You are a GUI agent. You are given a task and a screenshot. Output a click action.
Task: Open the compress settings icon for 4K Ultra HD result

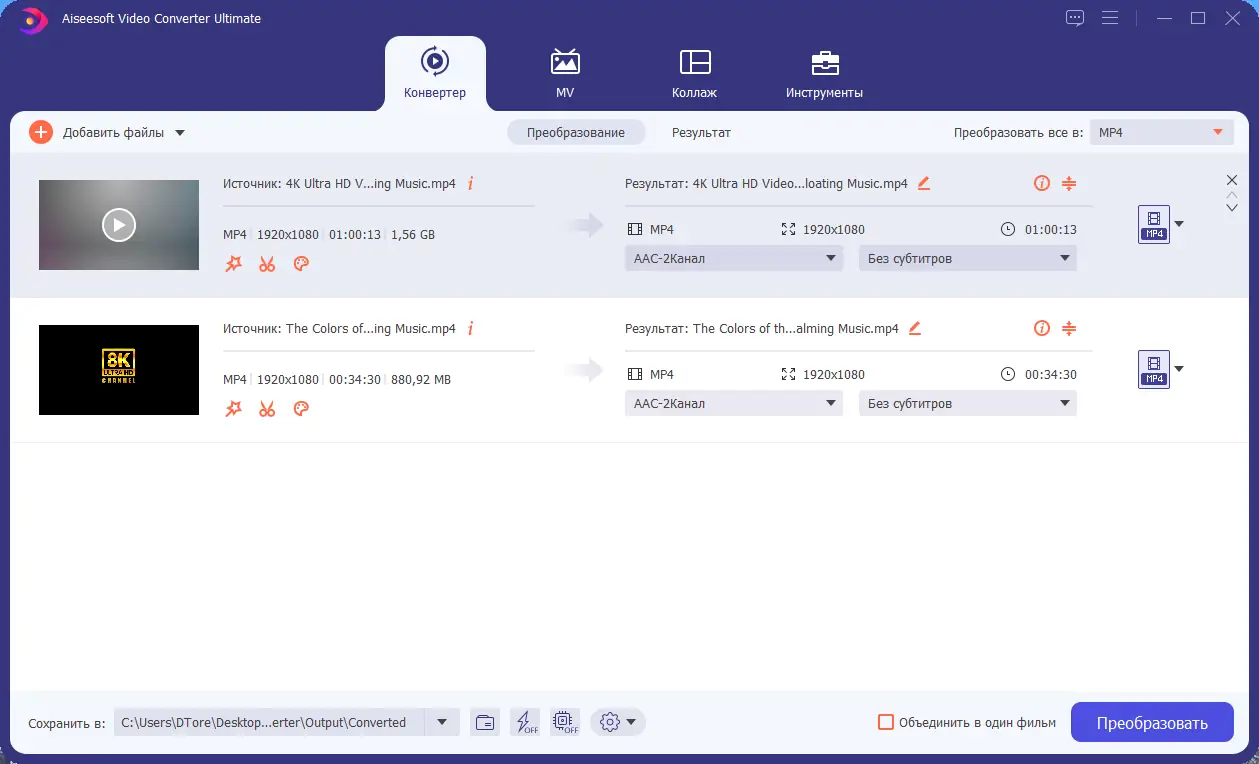tap(1069, 183)
